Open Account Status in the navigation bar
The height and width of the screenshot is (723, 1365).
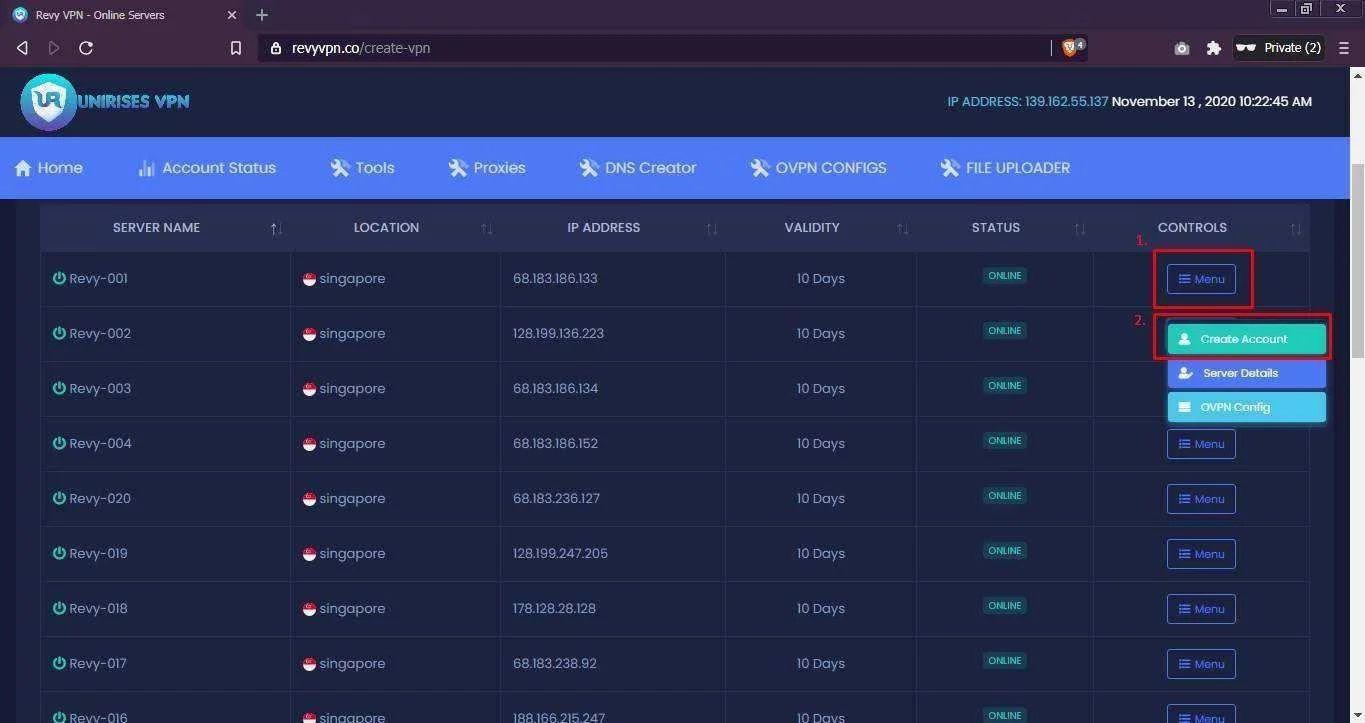(x=207, y=168)
